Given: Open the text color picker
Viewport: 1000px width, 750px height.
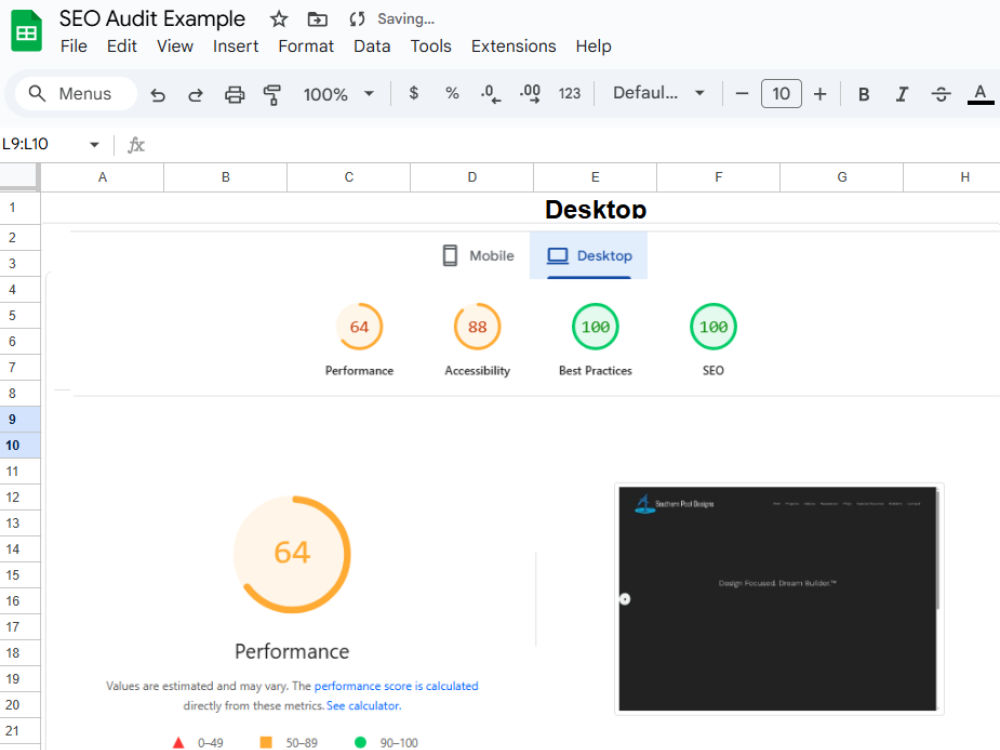Looking at the screenshot, I should pos(980,94).
